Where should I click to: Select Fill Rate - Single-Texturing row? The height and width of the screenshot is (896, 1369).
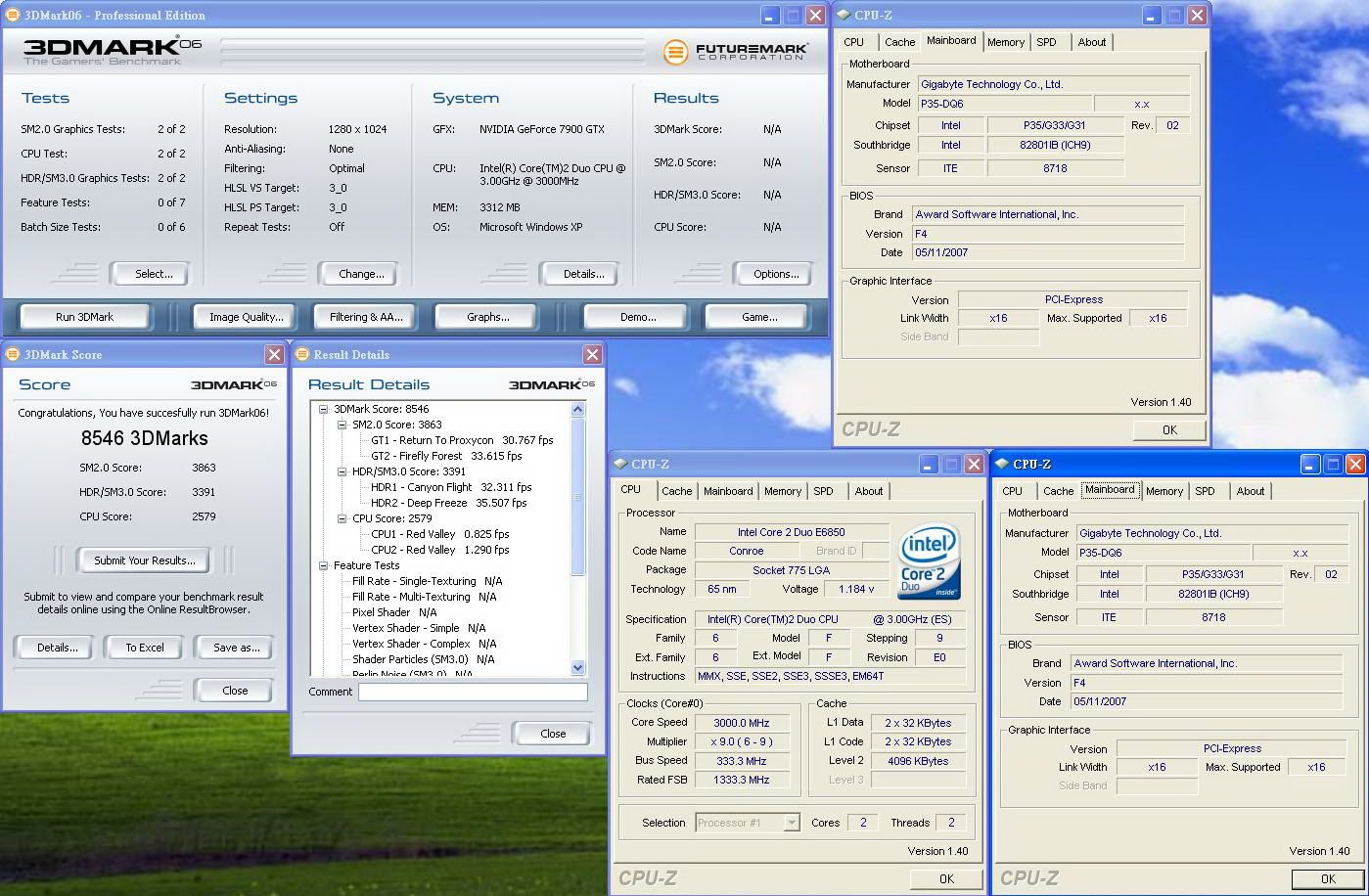coord(427,581)
